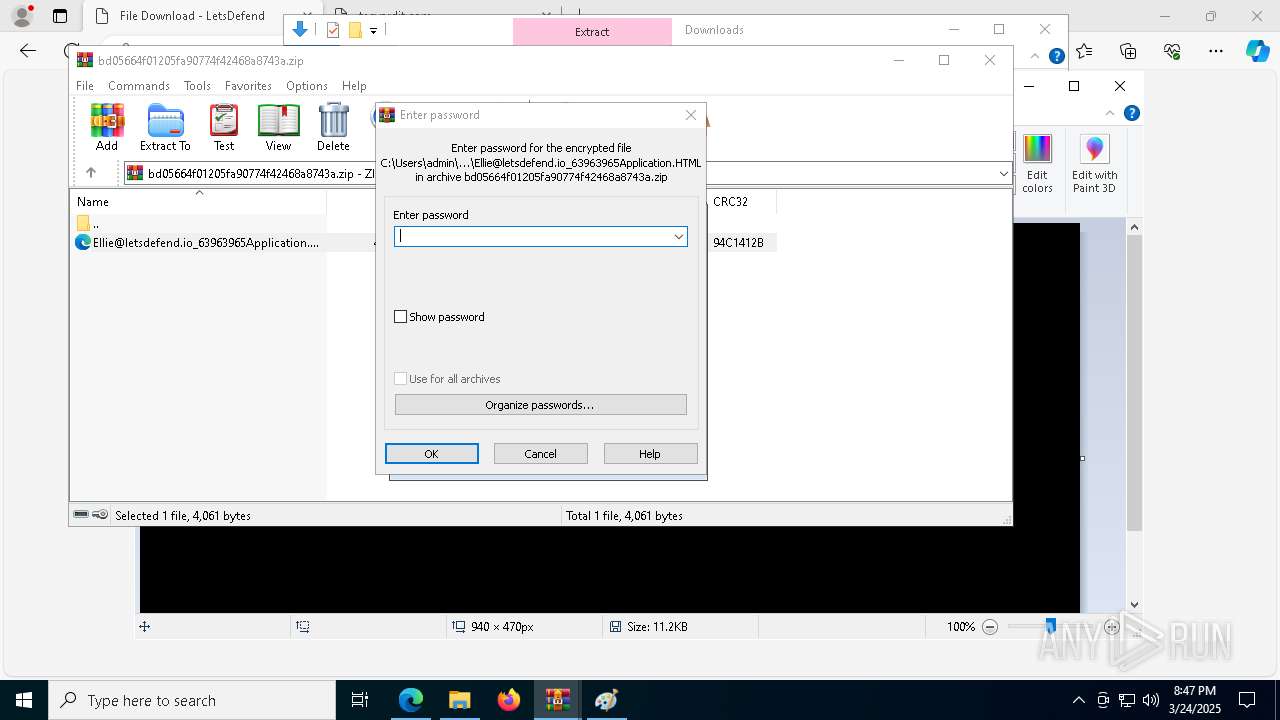This screenshot has height=720, width=1280.
Task: Select the File Download - LetsDefend tab
Action: 192,16
